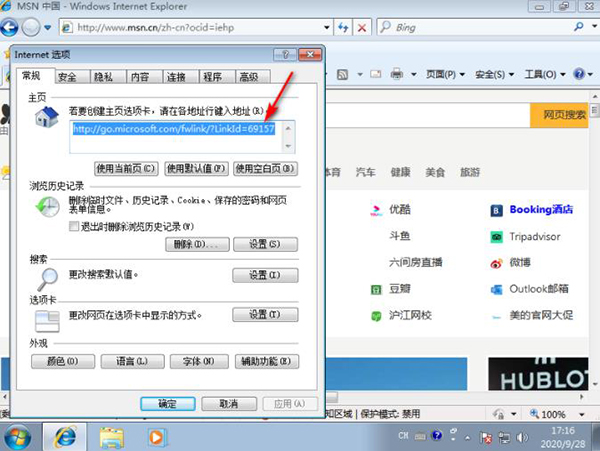Open the 工具(O) menu
The width and height of the screenshot is (600, 451).
(x=544, y=74)
